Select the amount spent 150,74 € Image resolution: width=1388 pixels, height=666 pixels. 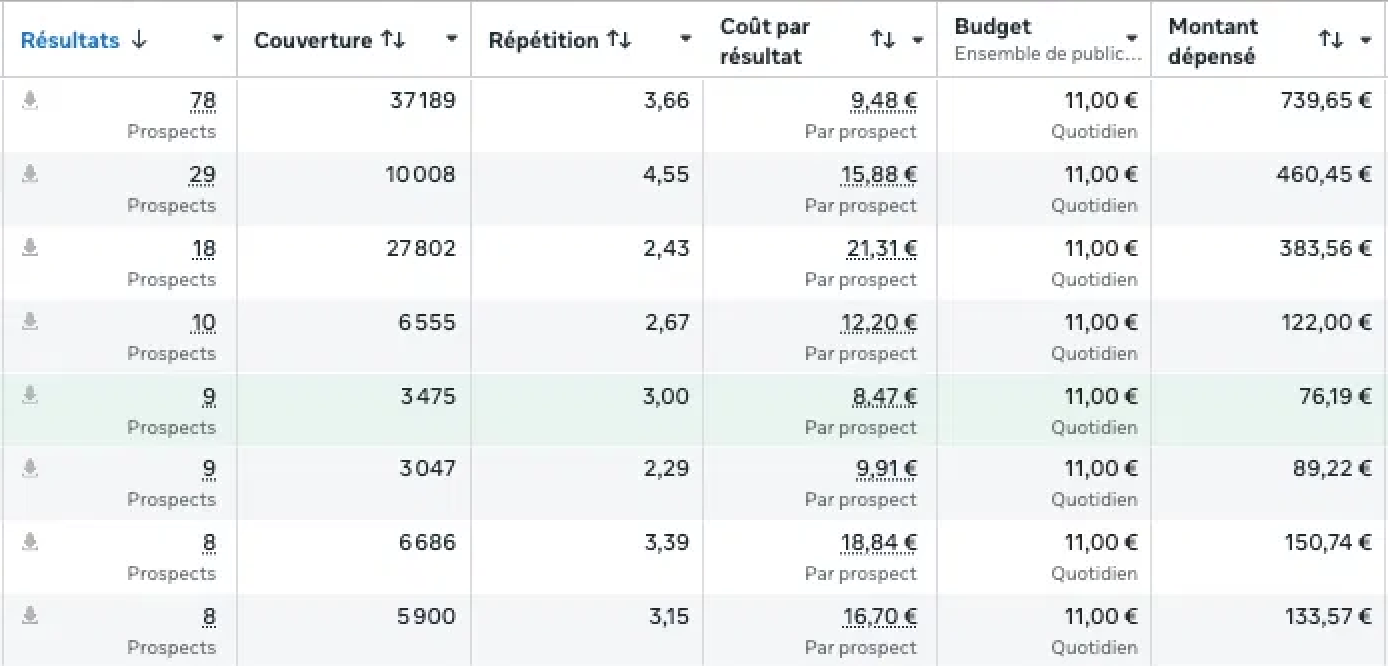(x=1328, y=542)
